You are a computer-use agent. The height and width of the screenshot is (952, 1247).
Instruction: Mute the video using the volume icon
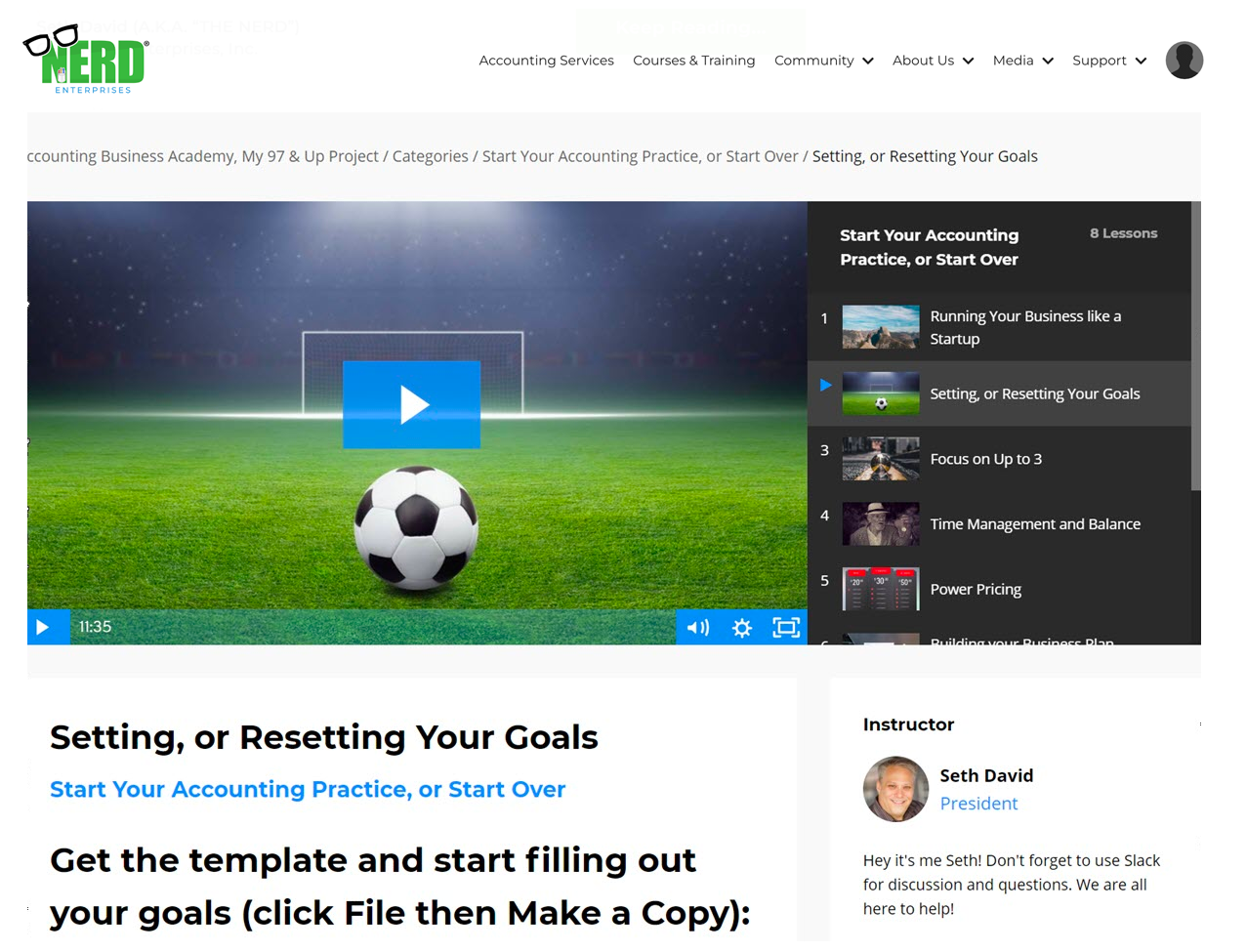(698, 627)
